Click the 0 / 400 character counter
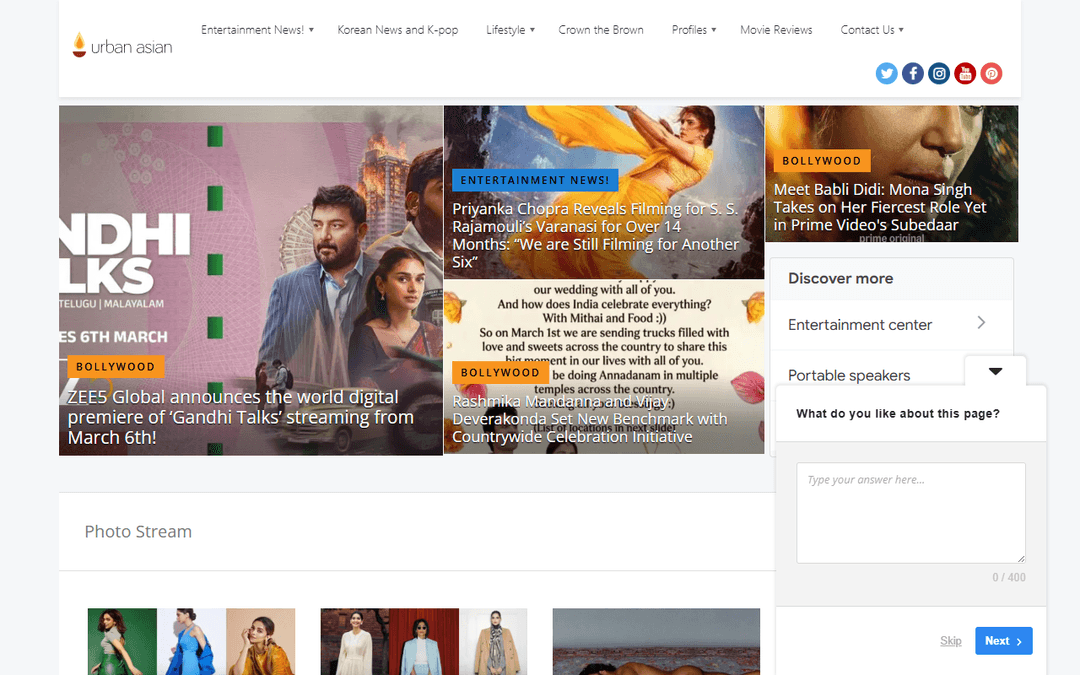1080x675 pixels. 1008,577
